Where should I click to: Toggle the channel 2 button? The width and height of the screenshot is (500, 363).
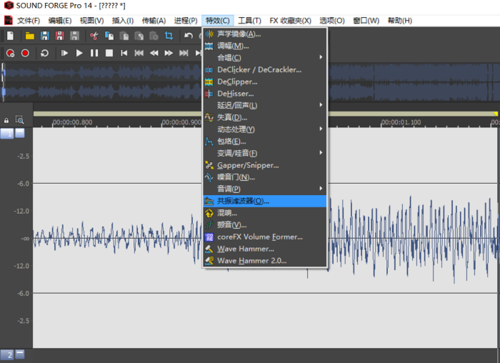[7, 354]
